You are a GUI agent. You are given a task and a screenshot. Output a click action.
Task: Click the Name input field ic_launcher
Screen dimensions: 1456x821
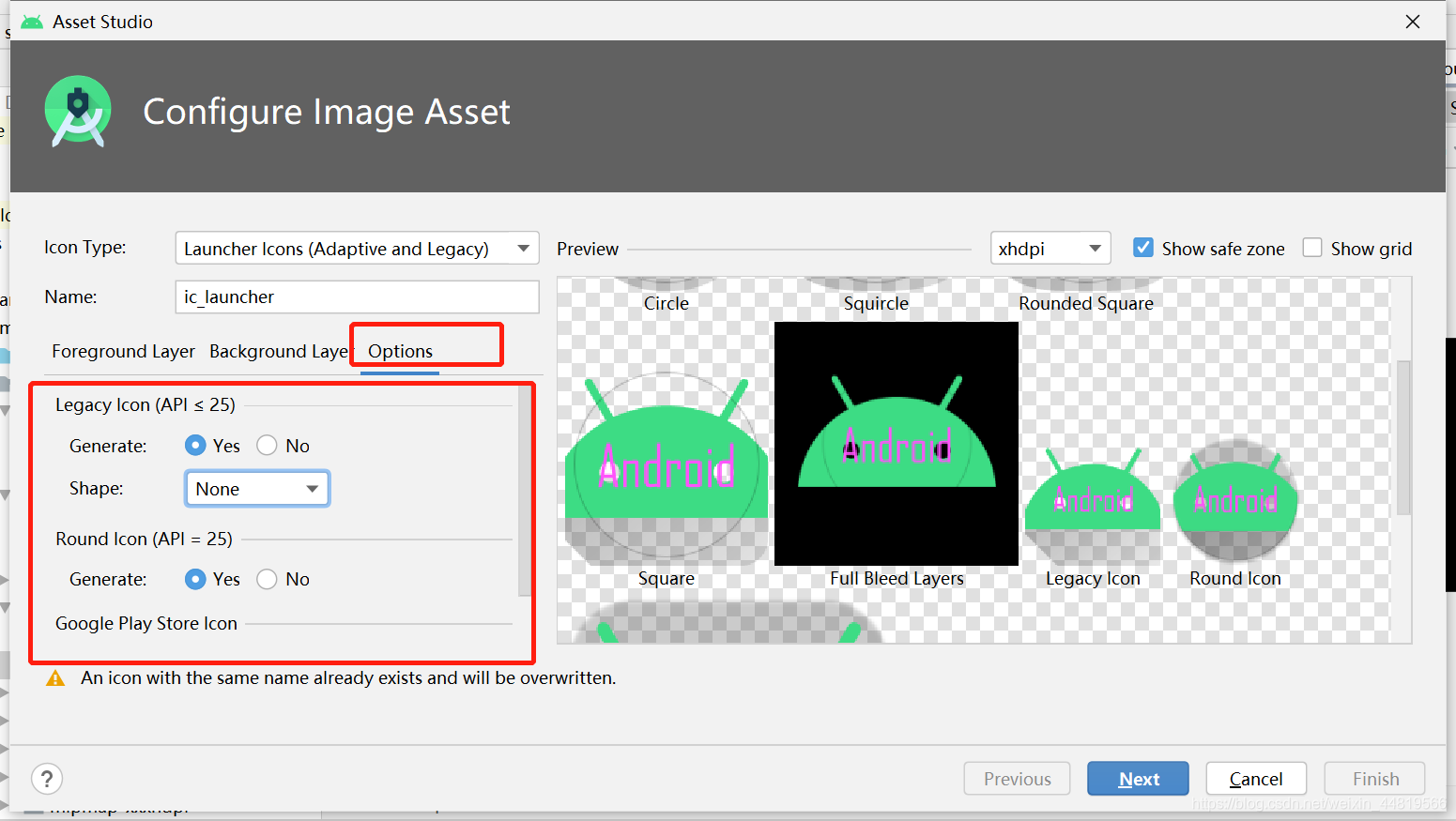(x=357, y=296)
